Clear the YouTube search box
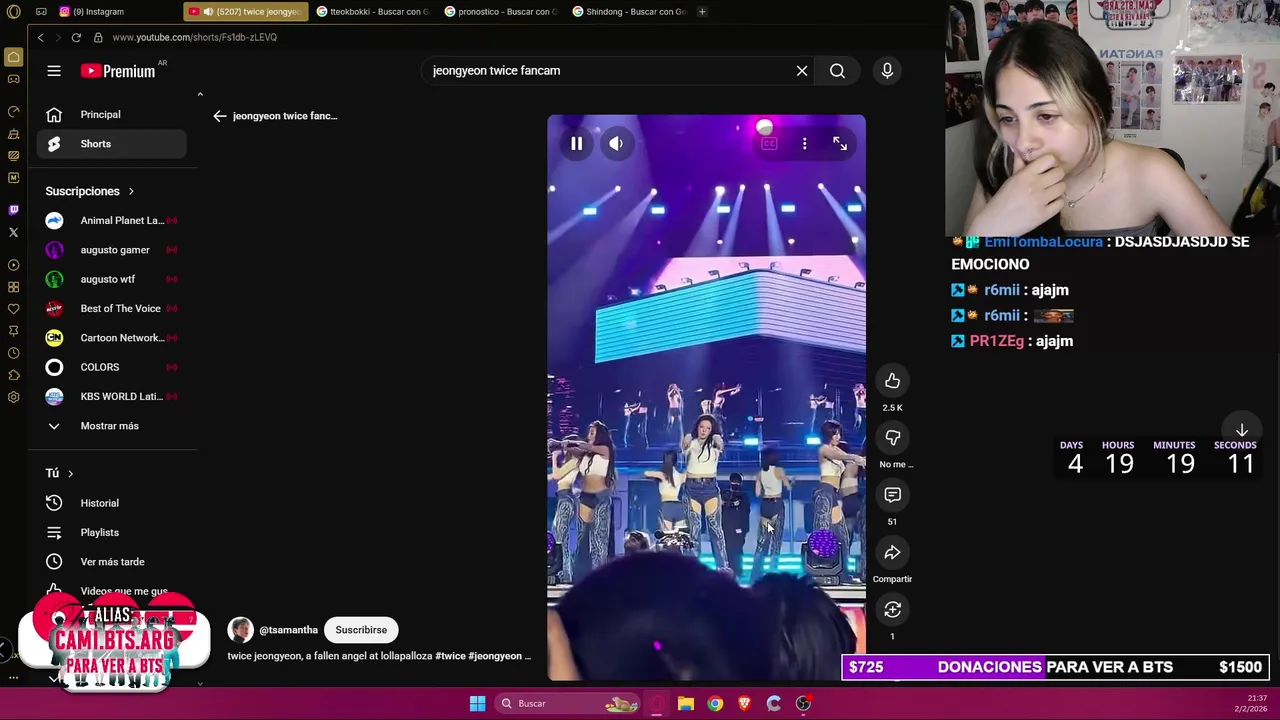The height and width of the screenshot is (720, 1280). (x=802, y=71)
